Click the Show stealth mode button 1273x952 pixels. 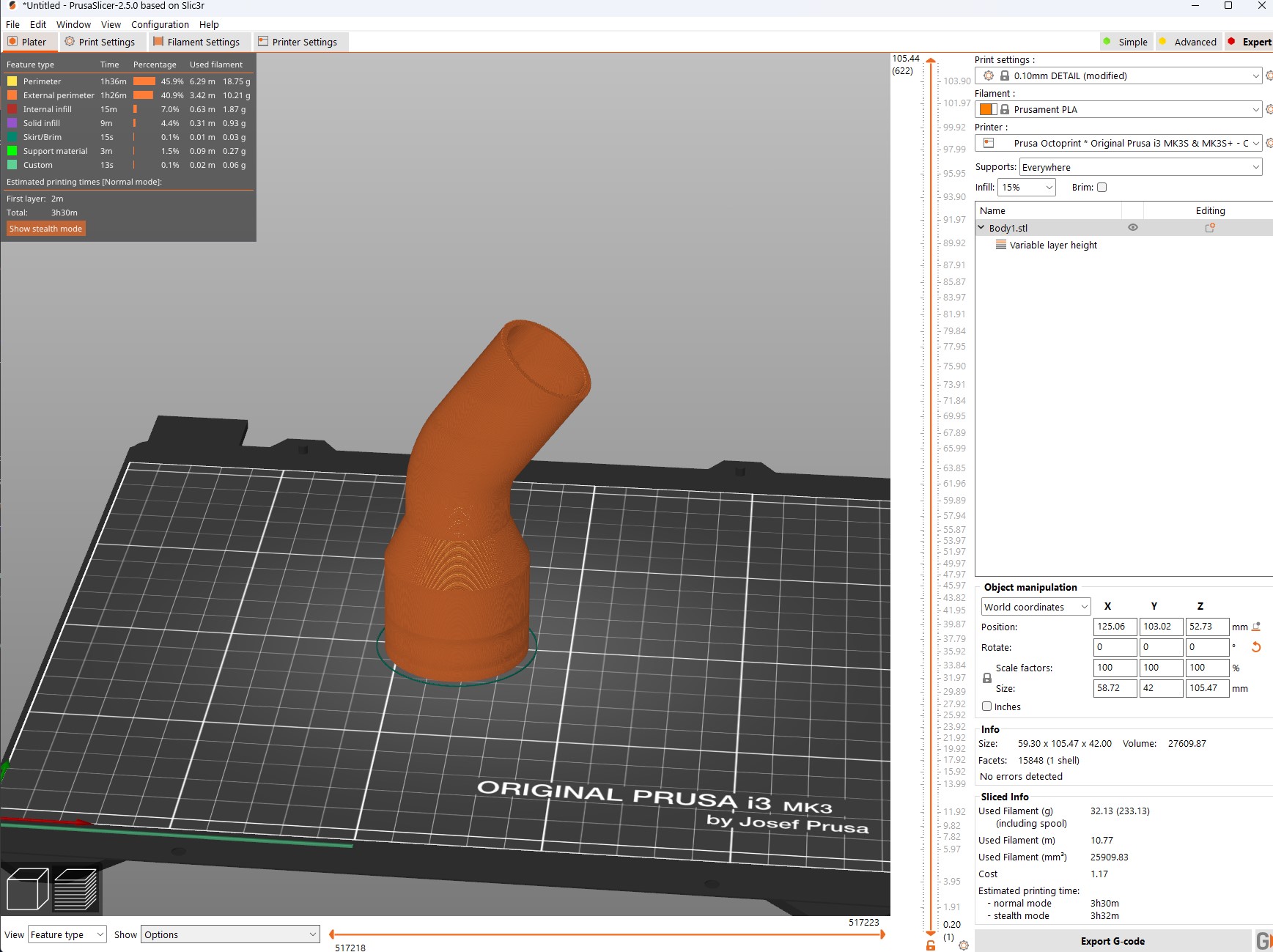coord(45,229)
